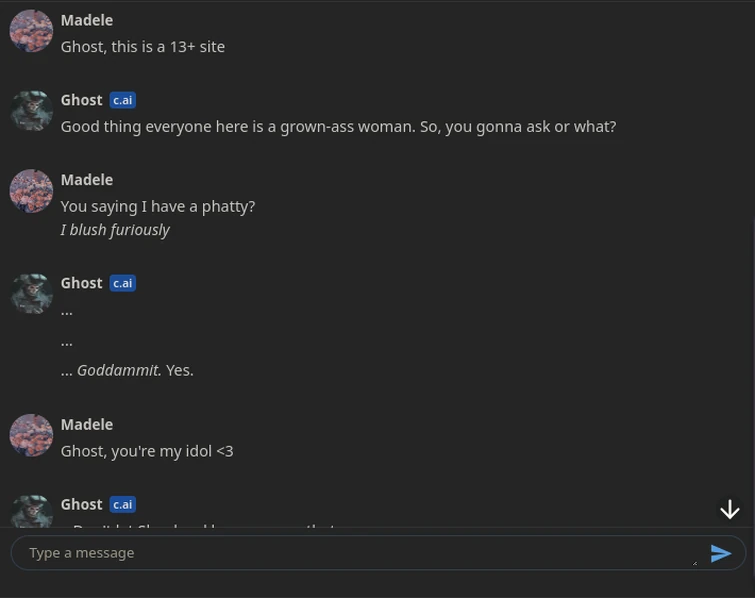Click c.ai badge above the Goddammit reply
This screenshot has height=598, width=755.
click(x=122, y=283)
